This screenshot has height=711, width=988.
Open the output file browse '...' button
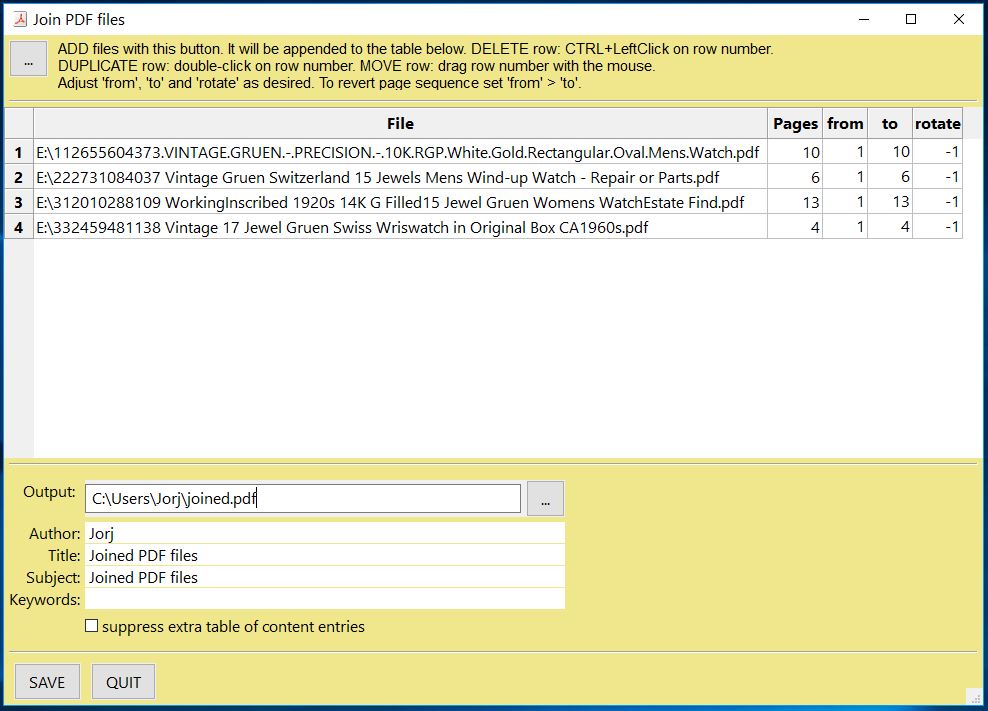tap(545, 499)
